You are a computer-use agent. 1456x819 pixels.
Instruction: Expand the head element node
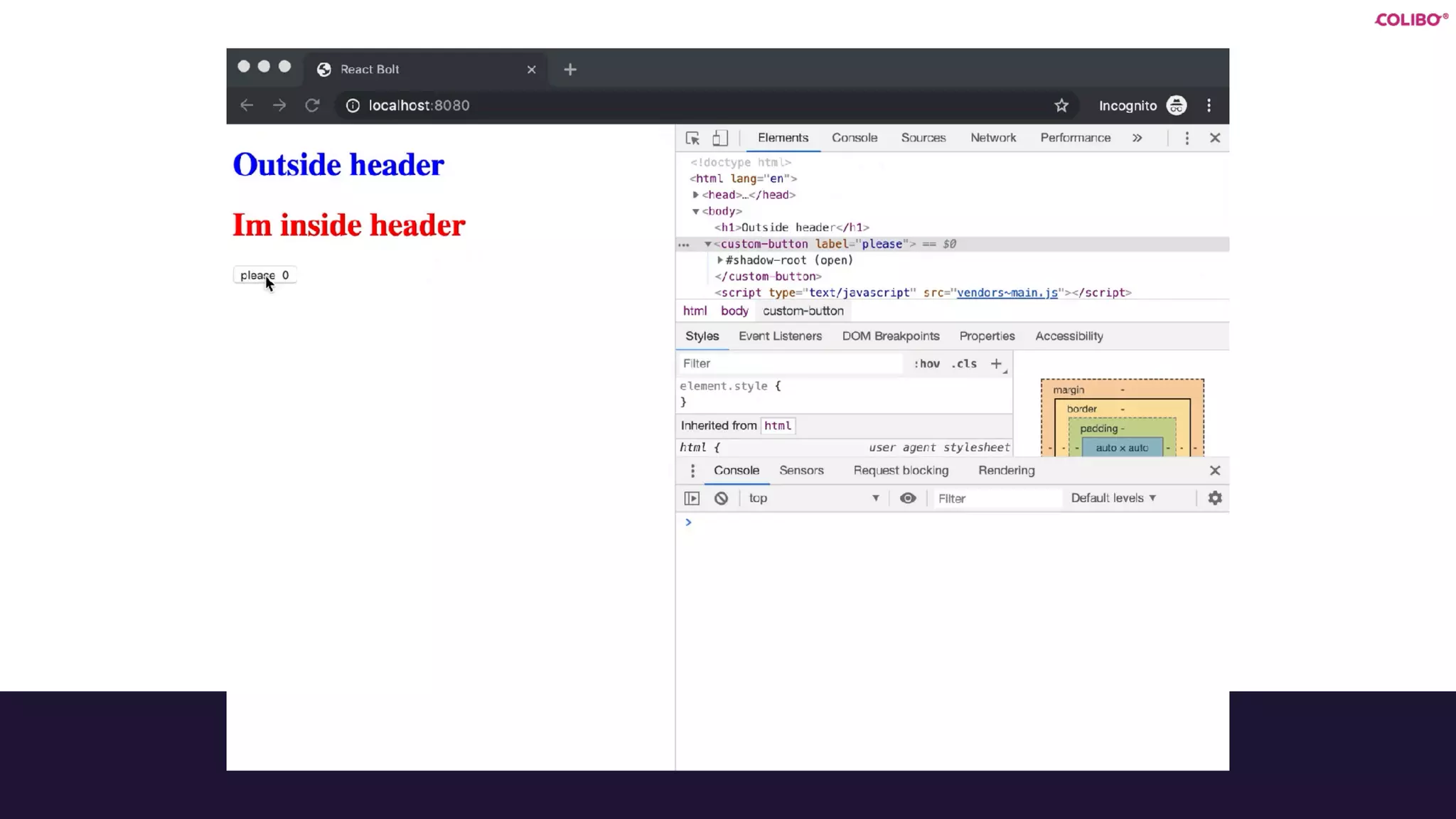tap(695, 195)
